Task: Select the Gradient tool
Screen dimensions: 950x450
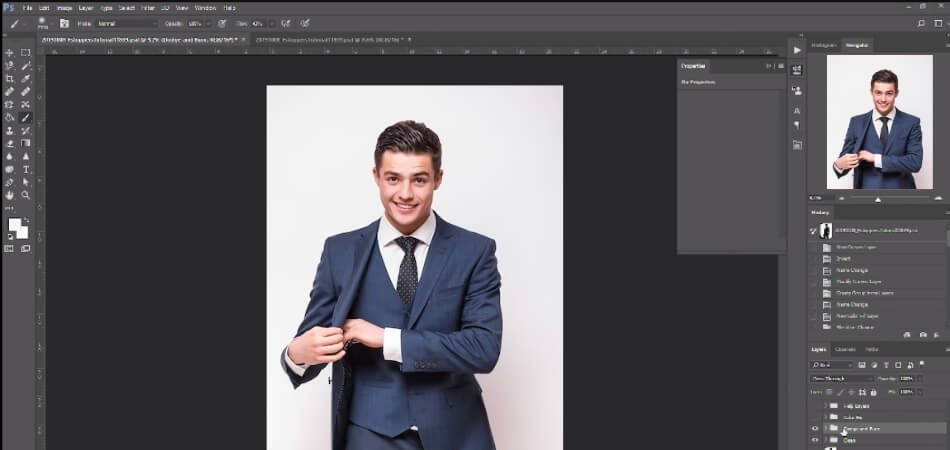Action: click(25, 144)
